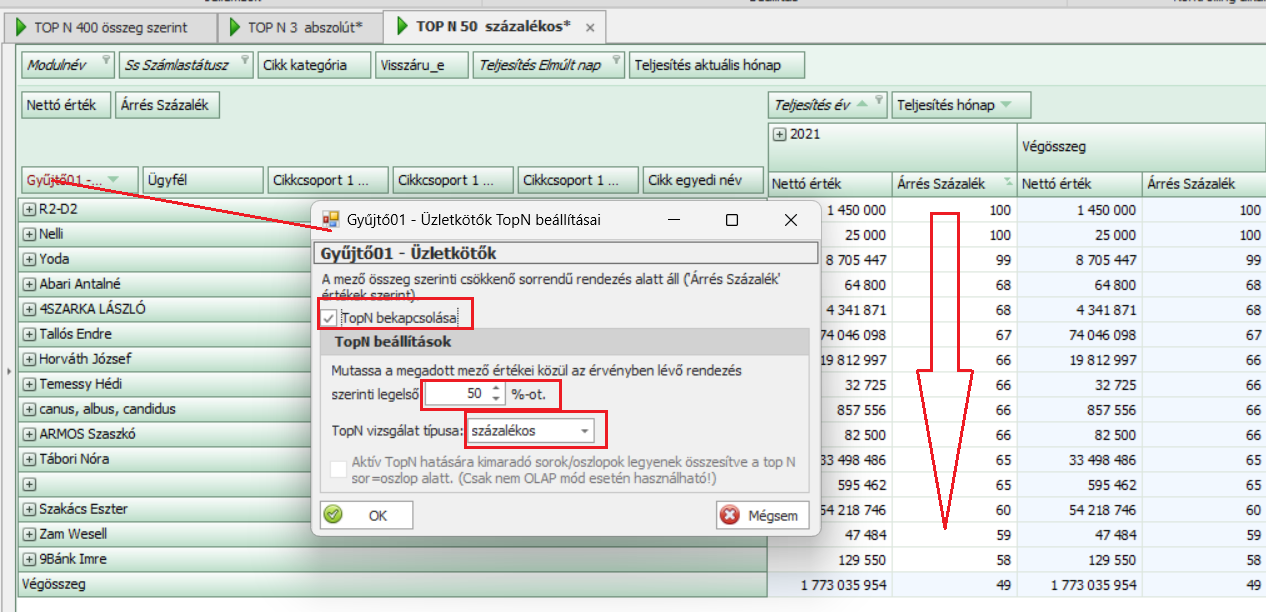
Task: Open TopN vizsgálat típusa dropdown
Action: click(583, 431)
